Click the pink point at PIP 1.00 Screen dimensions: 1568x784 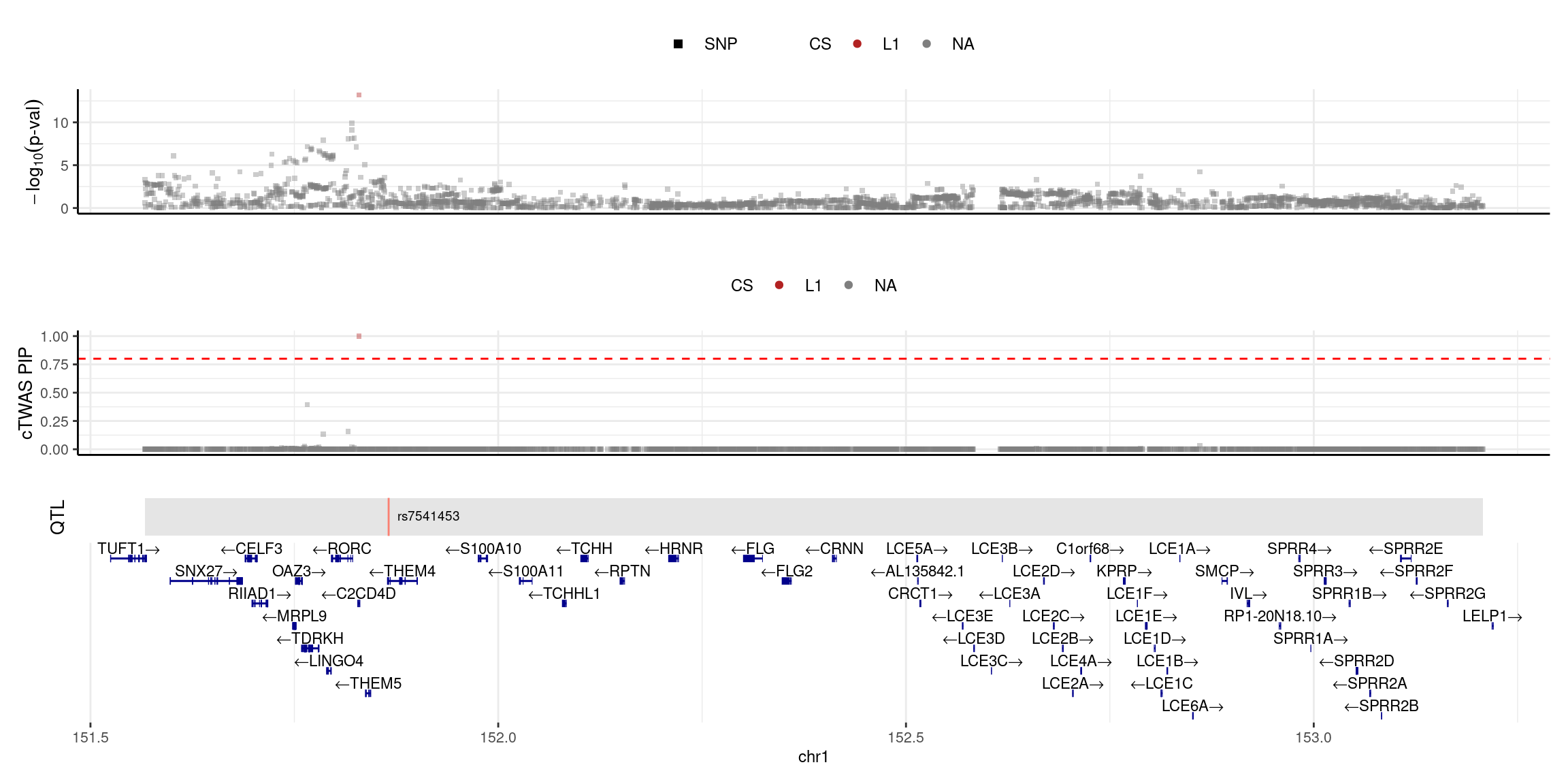[x=359, y=336]
